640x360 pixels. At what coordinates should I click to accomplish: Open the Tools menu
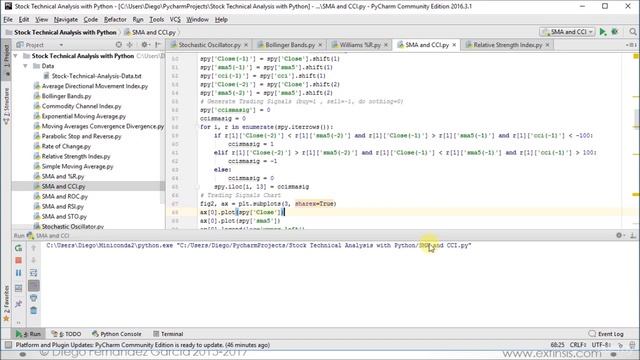click(157, 20)
